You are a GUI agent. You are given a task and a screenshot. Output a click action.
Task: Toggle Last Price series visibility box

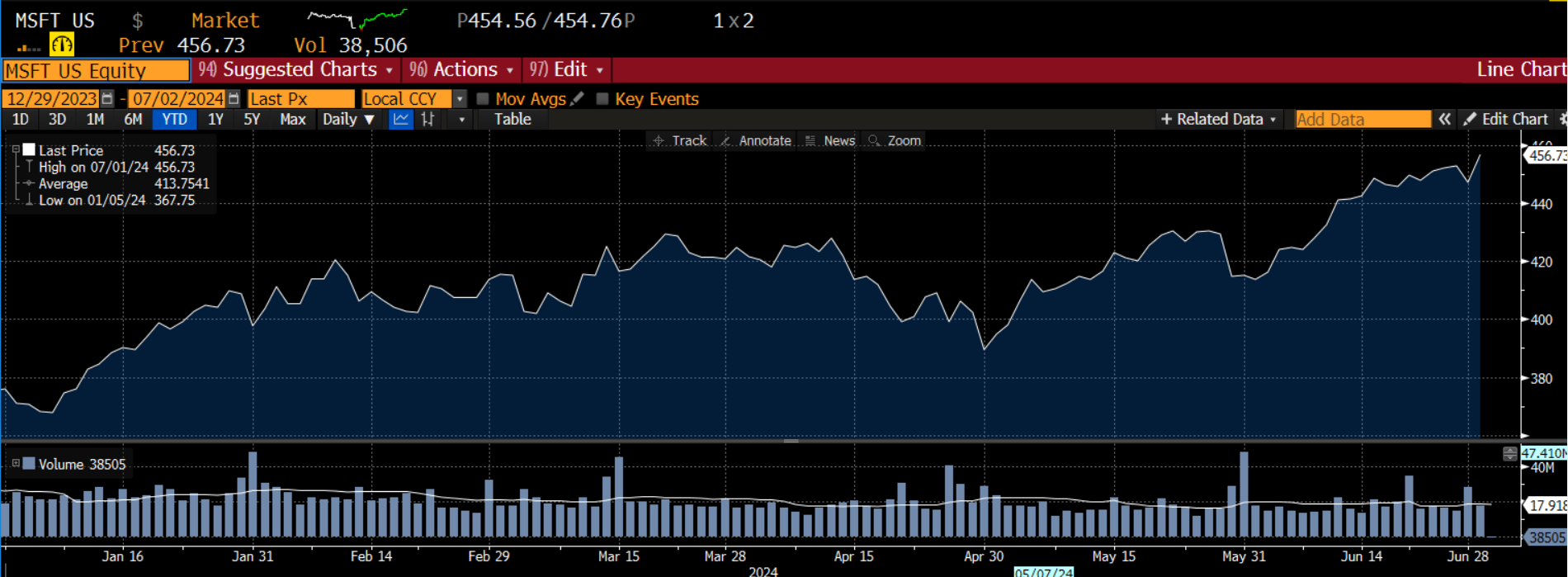29,150
